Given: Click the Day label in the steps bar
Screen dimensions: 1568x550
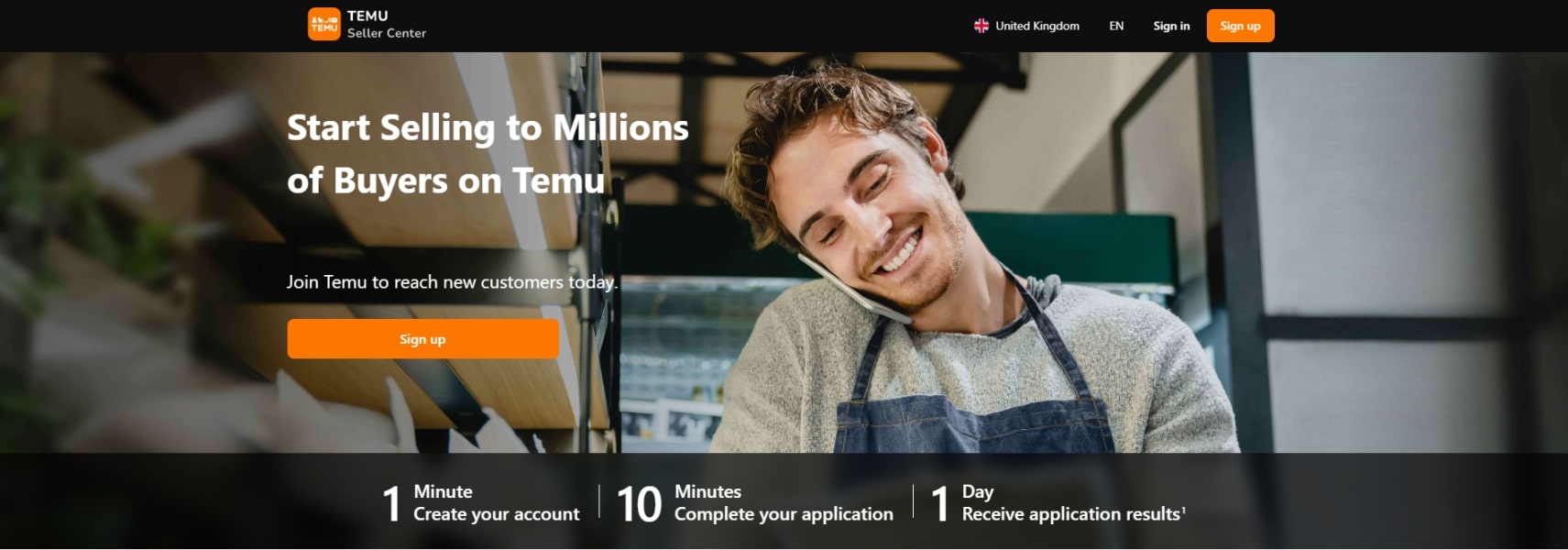Looking at the screenshot, I should click(x=978, y=492).
